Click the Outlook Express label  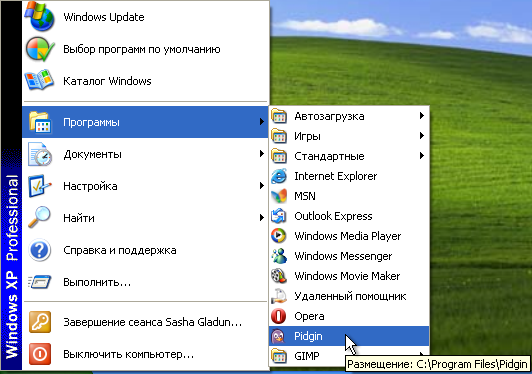(x=333, y=216)
